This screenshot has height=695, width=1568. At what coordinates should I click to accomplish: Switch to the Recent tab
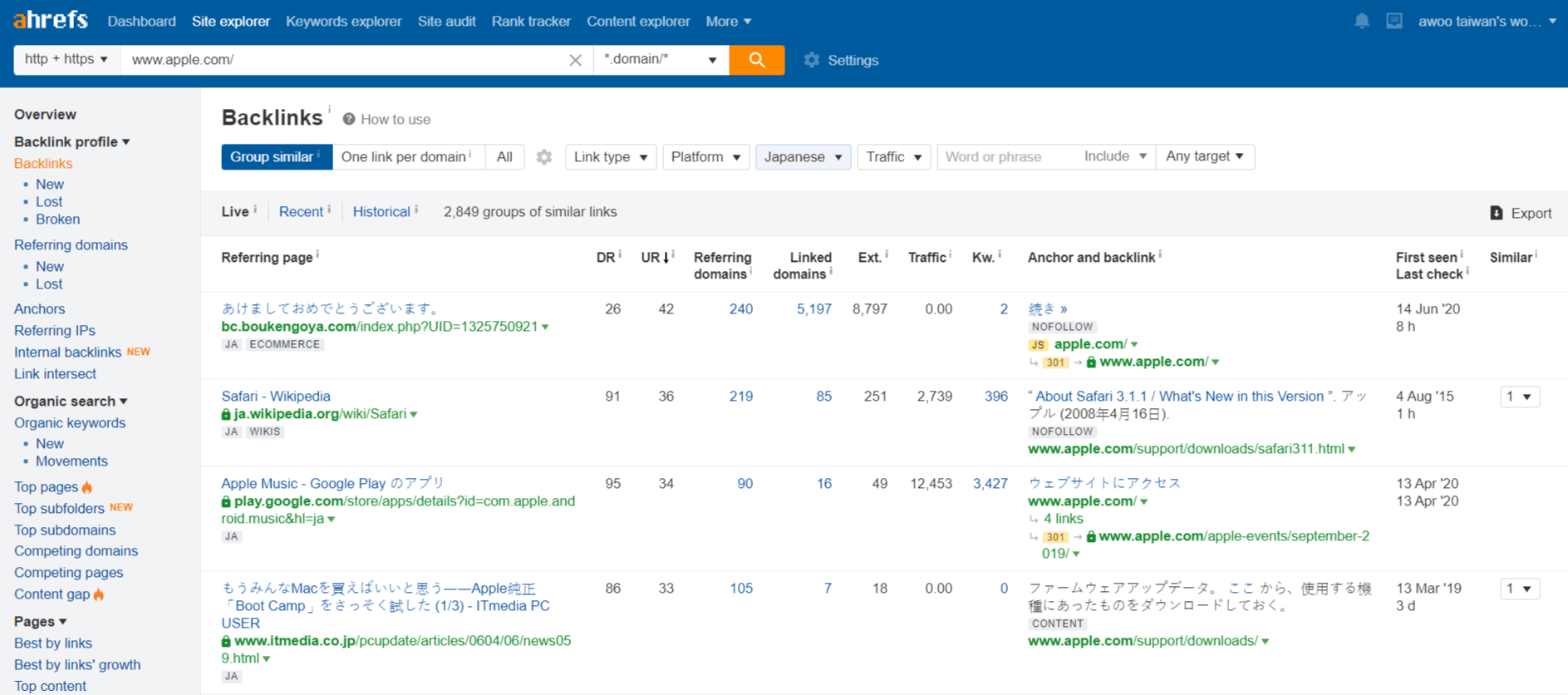coord(301,212)
